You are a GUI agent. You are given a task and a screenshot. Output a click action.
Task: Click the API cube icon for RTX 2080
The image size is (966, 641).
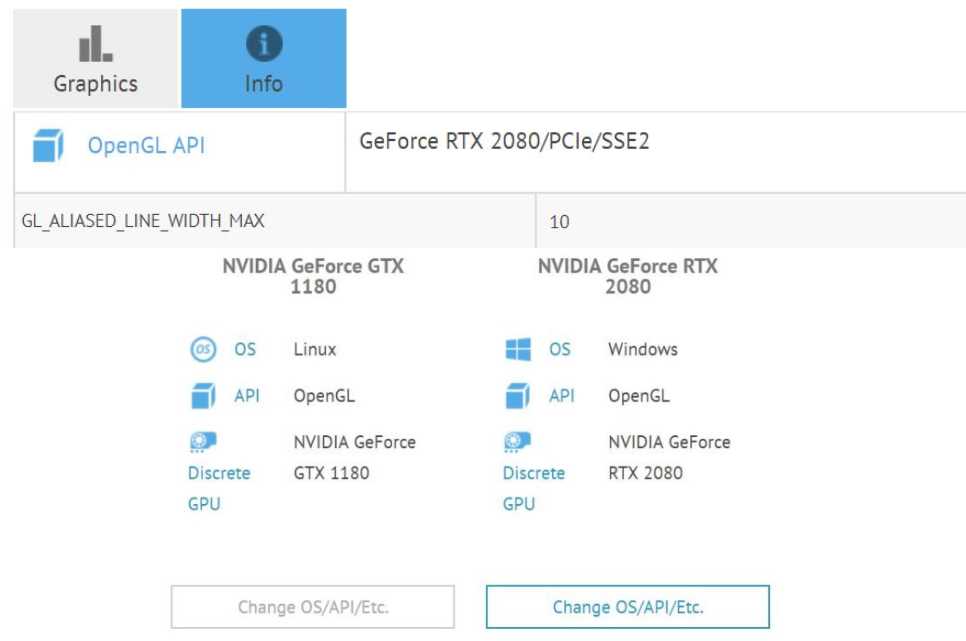[518, 396]
